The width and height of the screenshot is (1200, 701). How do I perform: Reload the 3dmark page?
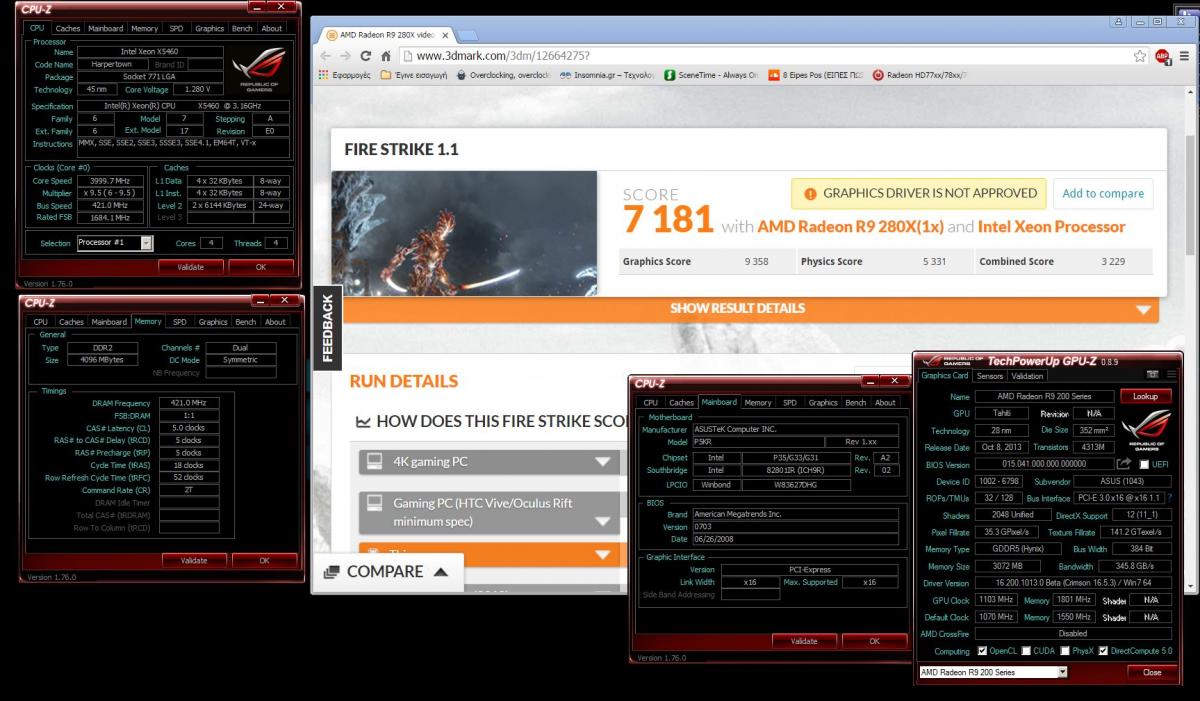pos(366,56)
